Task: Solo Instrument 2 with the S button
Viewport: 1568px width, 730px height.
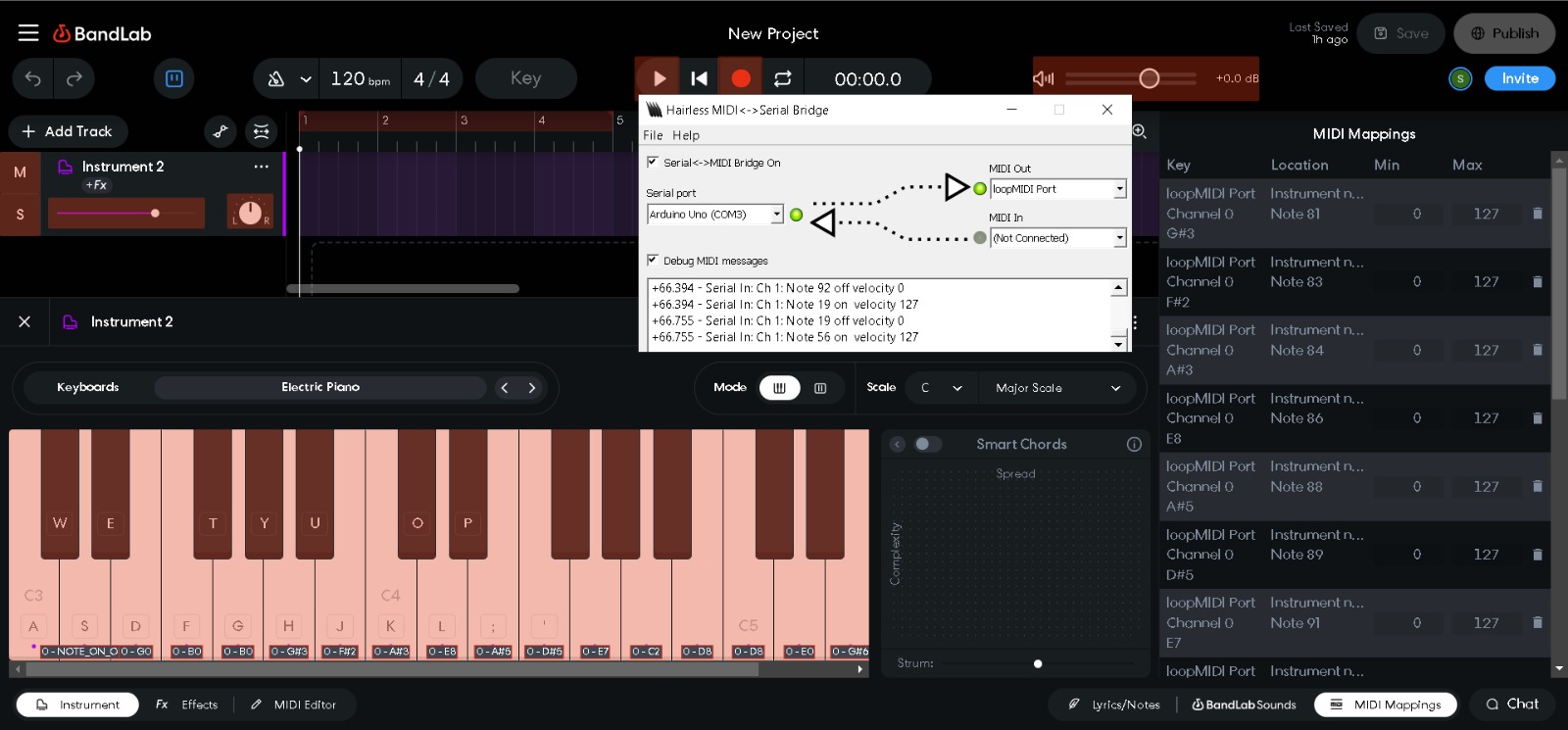Action: (20, 215)
